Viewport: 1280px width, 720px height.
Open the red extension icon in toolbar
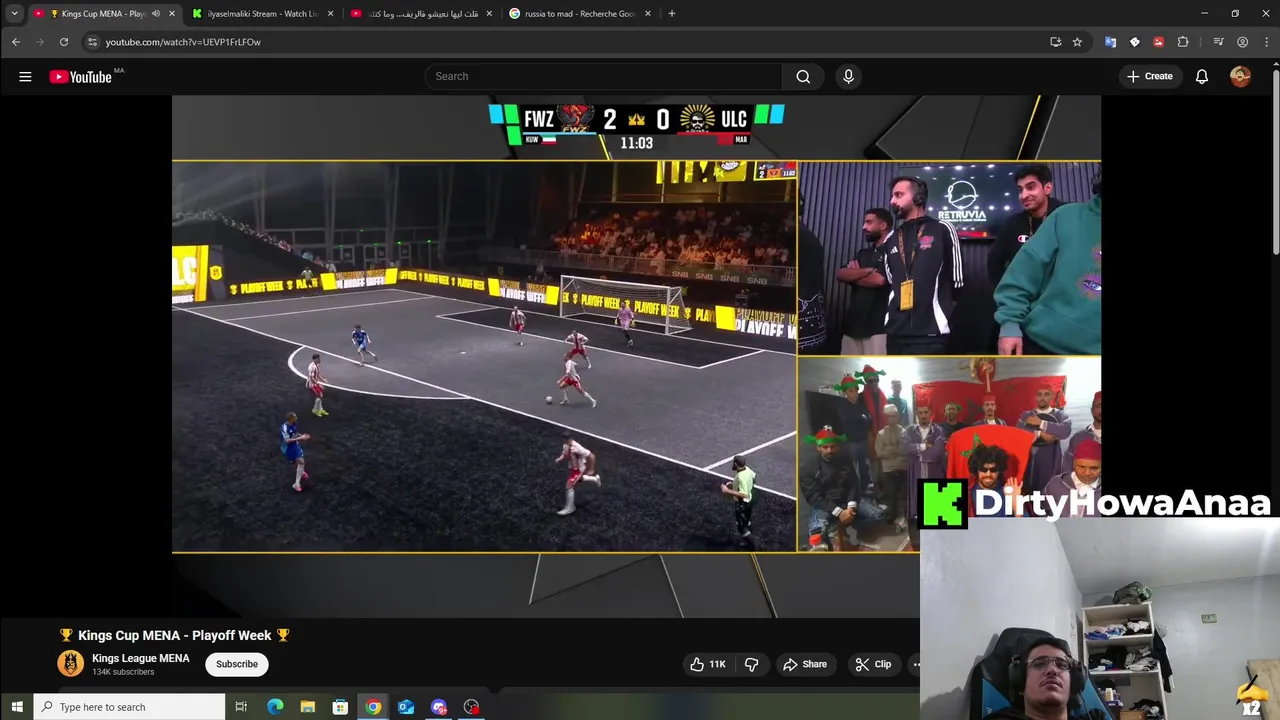coord(1158,42)
